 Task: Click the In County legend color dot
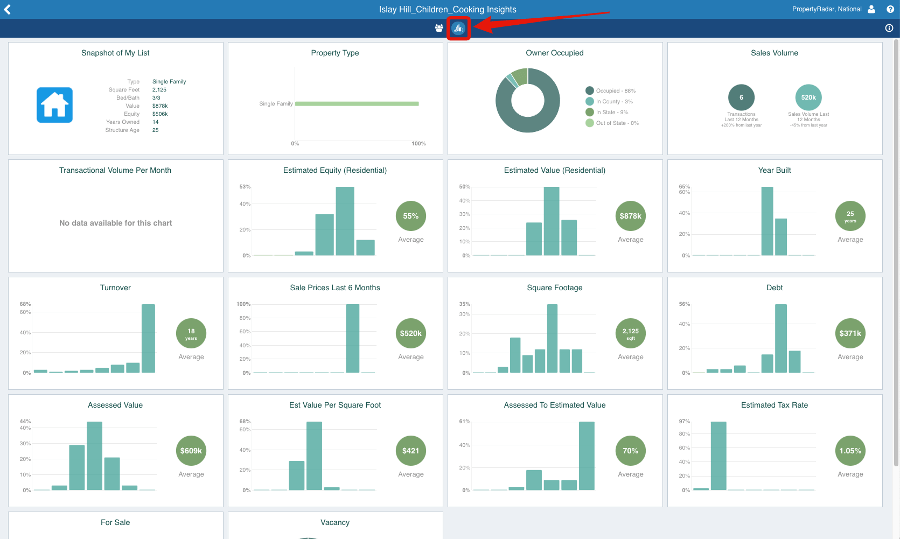[590, 101]
